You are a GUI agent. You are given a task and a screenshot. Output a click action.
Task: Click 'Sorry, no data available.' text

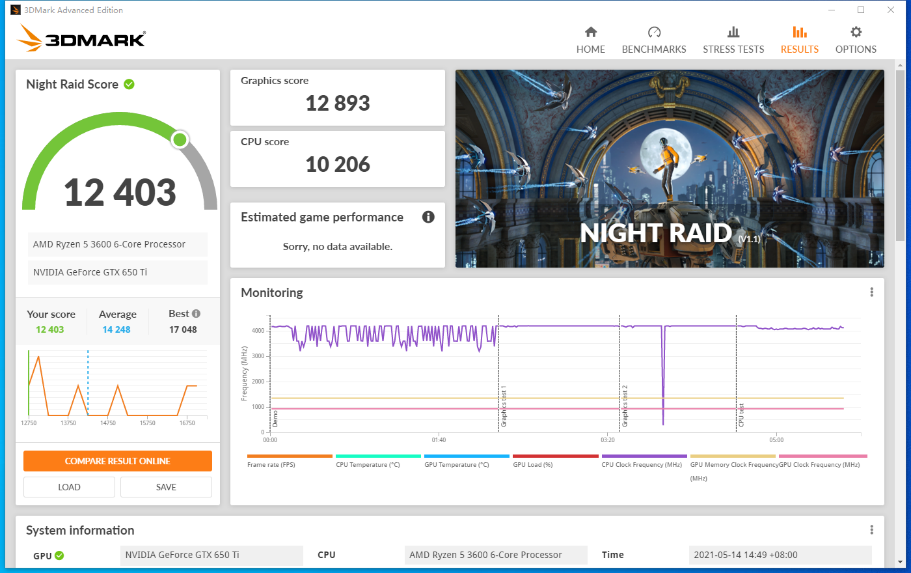(338, 246)
